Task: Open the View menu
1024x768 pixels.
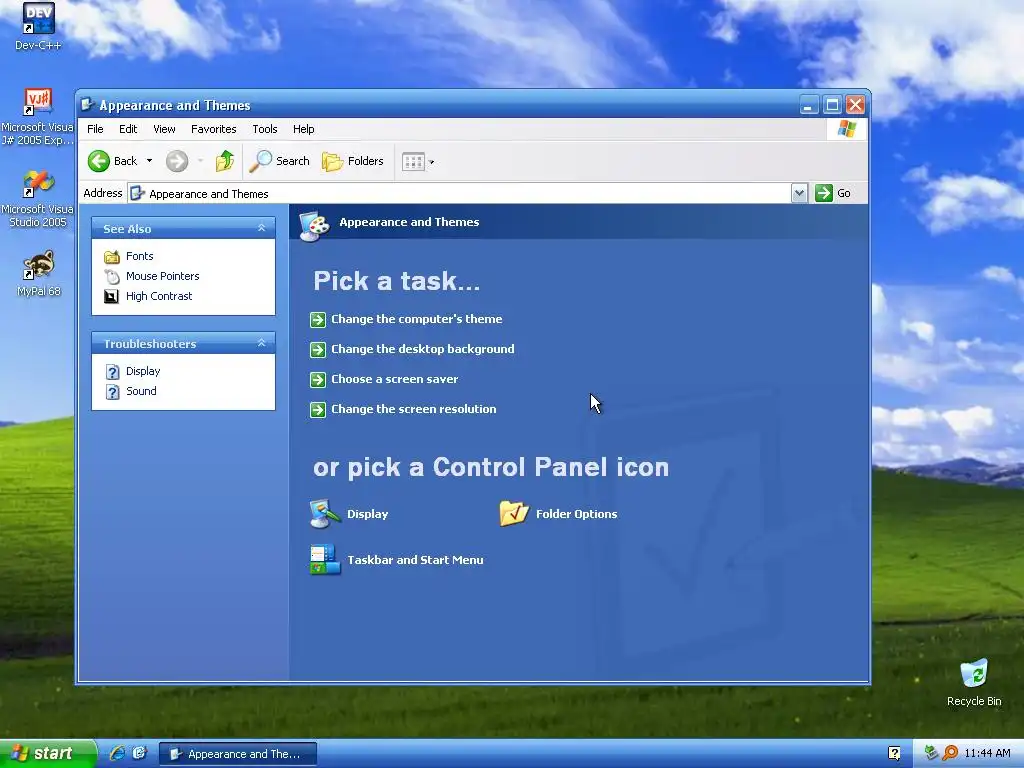Action: 164,129
